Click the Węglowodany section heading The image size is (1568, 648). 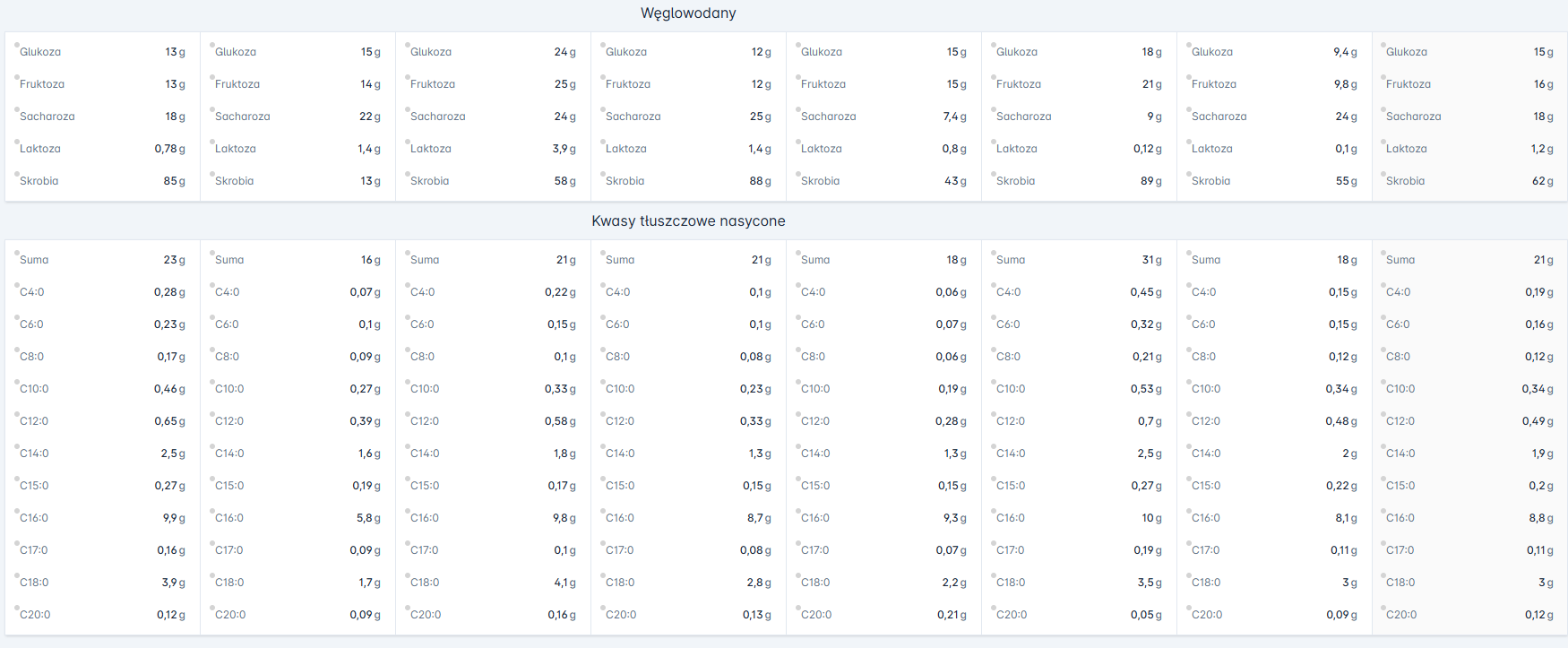(x=688, y=13)
